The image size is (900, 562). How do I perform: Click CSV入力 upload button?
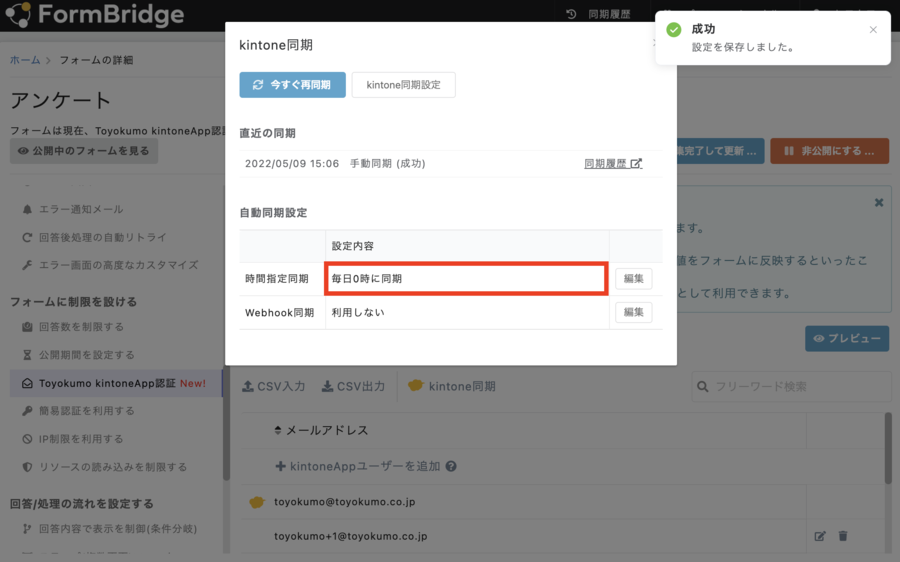click(x=274, y=386)
